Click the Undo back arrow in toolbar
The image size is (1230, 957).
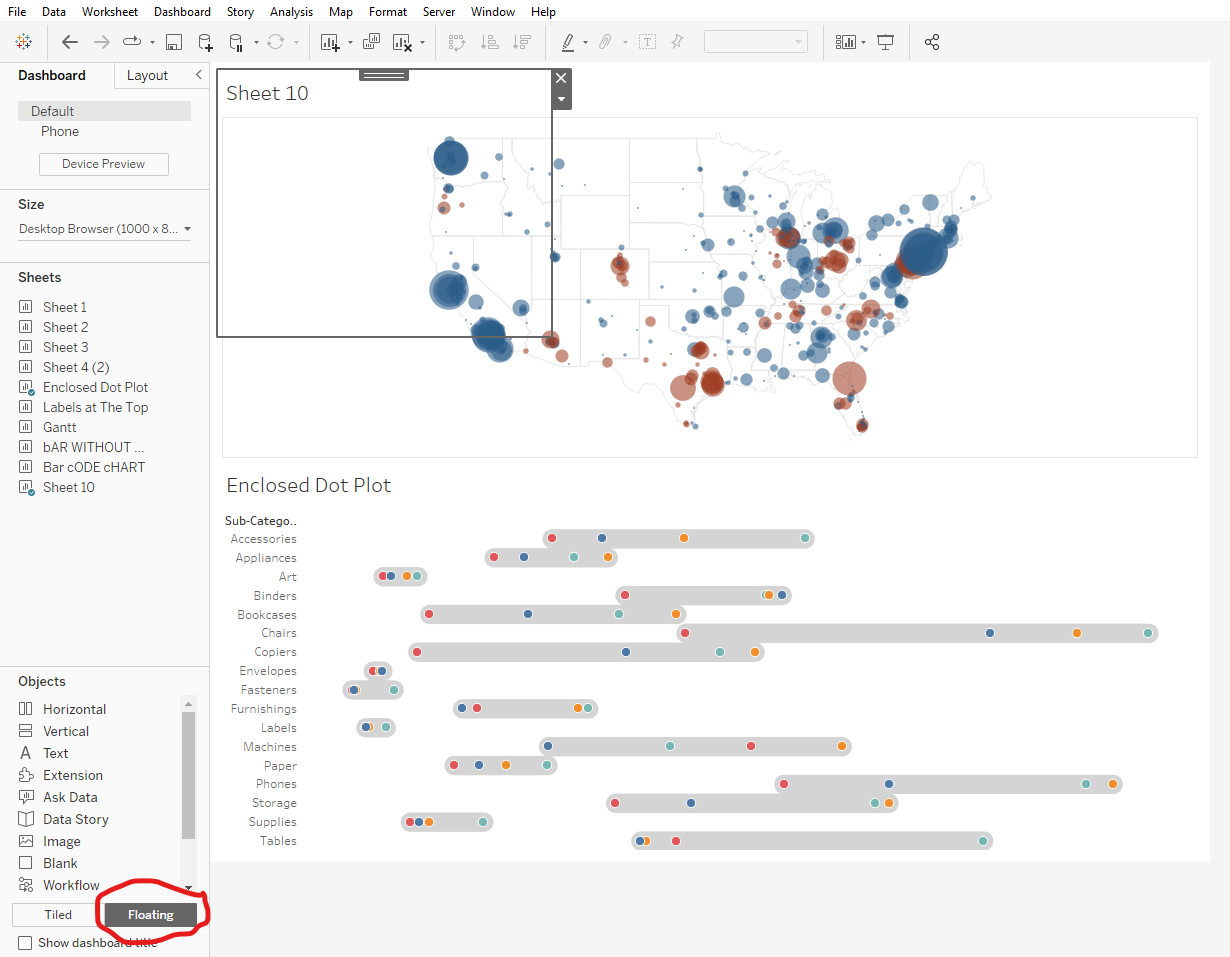point(69,42)
